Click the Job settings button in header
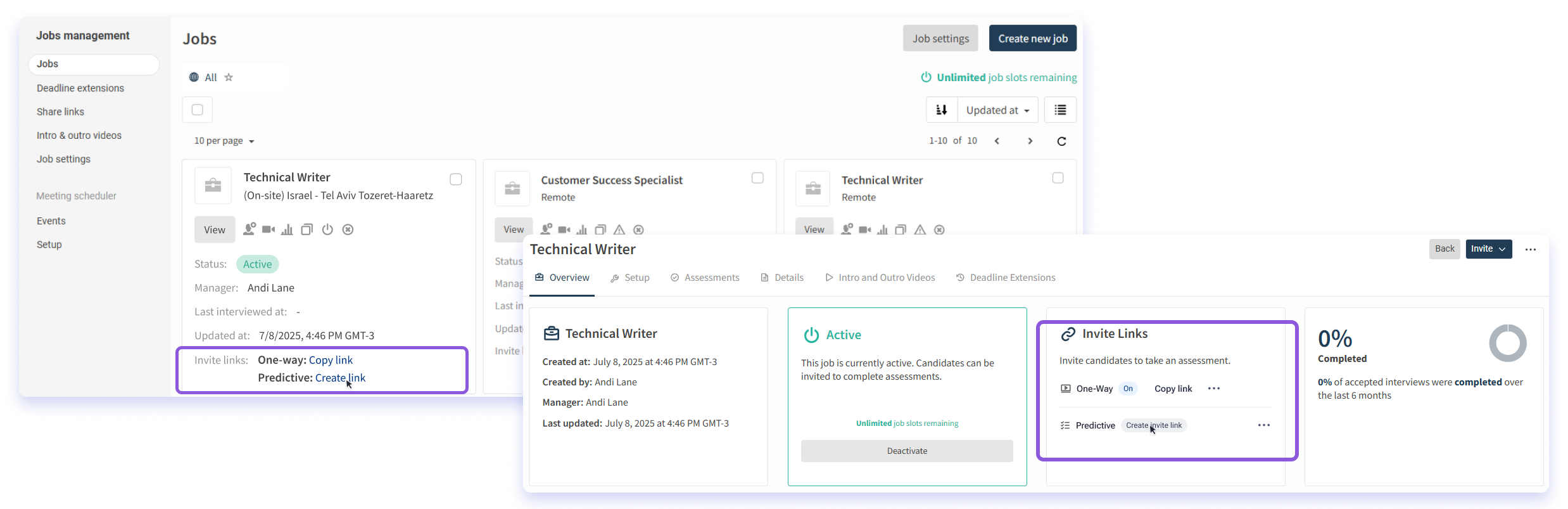Image resolution: width=1568 pixels, height=509 pixels. point(940,38)
